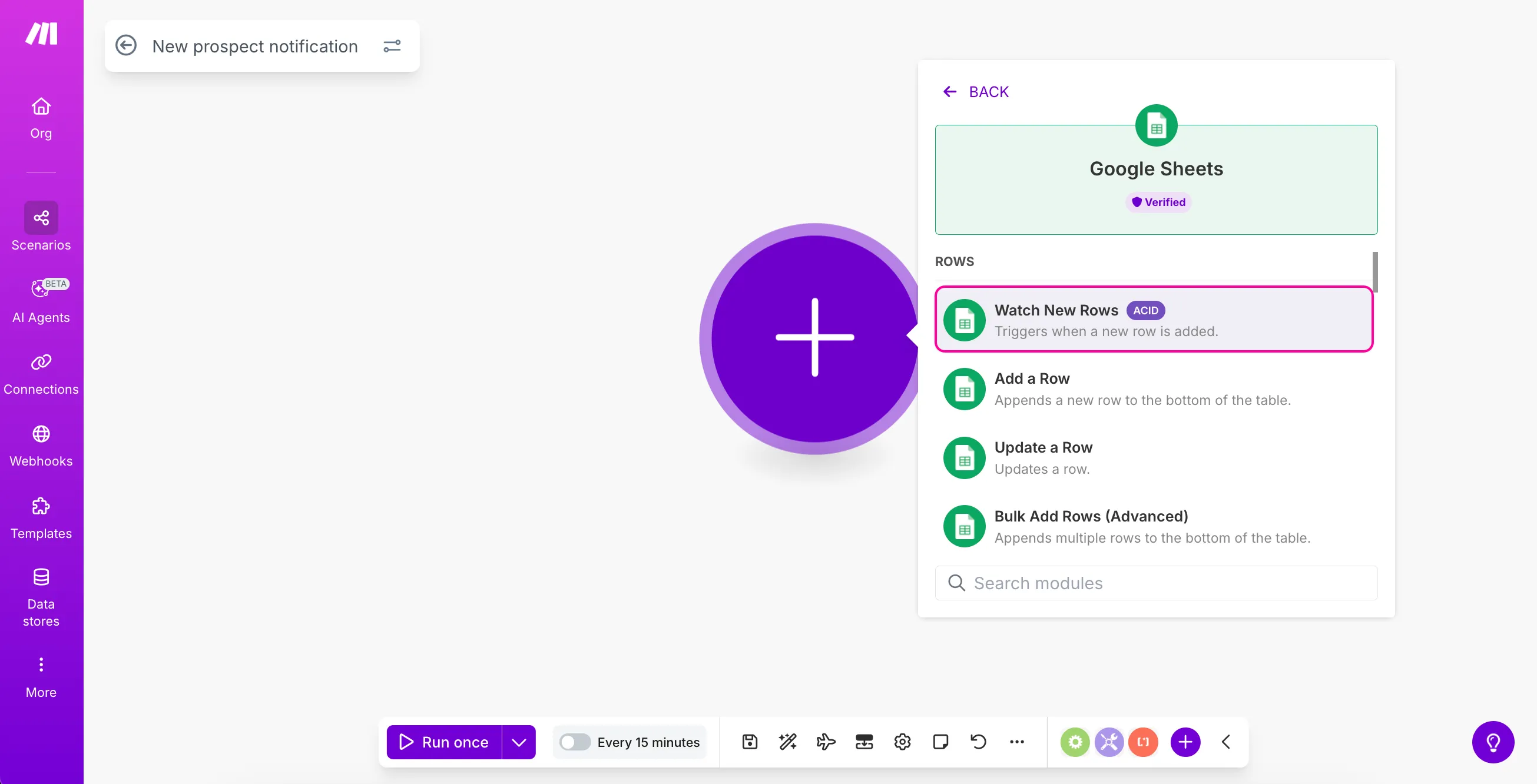This screenshot has width=1537, height=784.
Task: Pick Bulk Add Rows (Advanced) module
Action: pos(1154,526)
